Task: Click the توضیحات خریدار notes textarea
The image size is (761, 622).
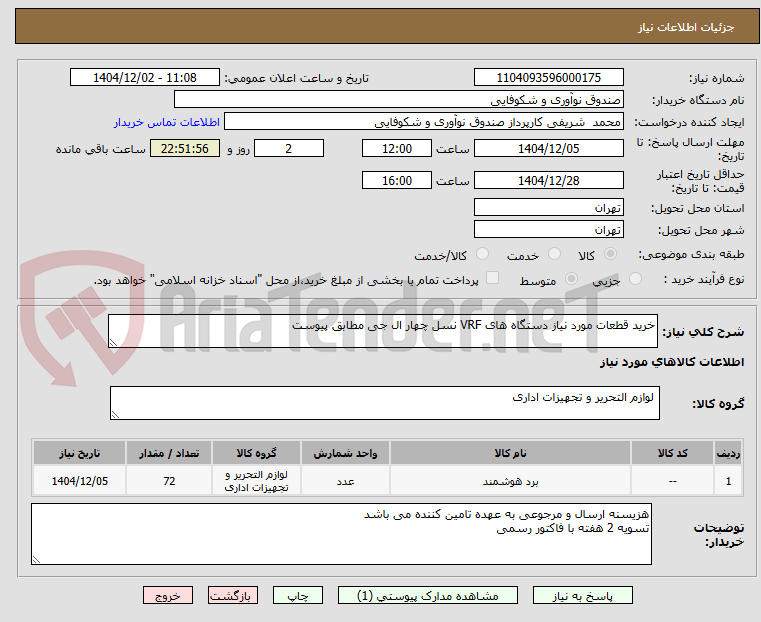Action: (x=341, y=534)
